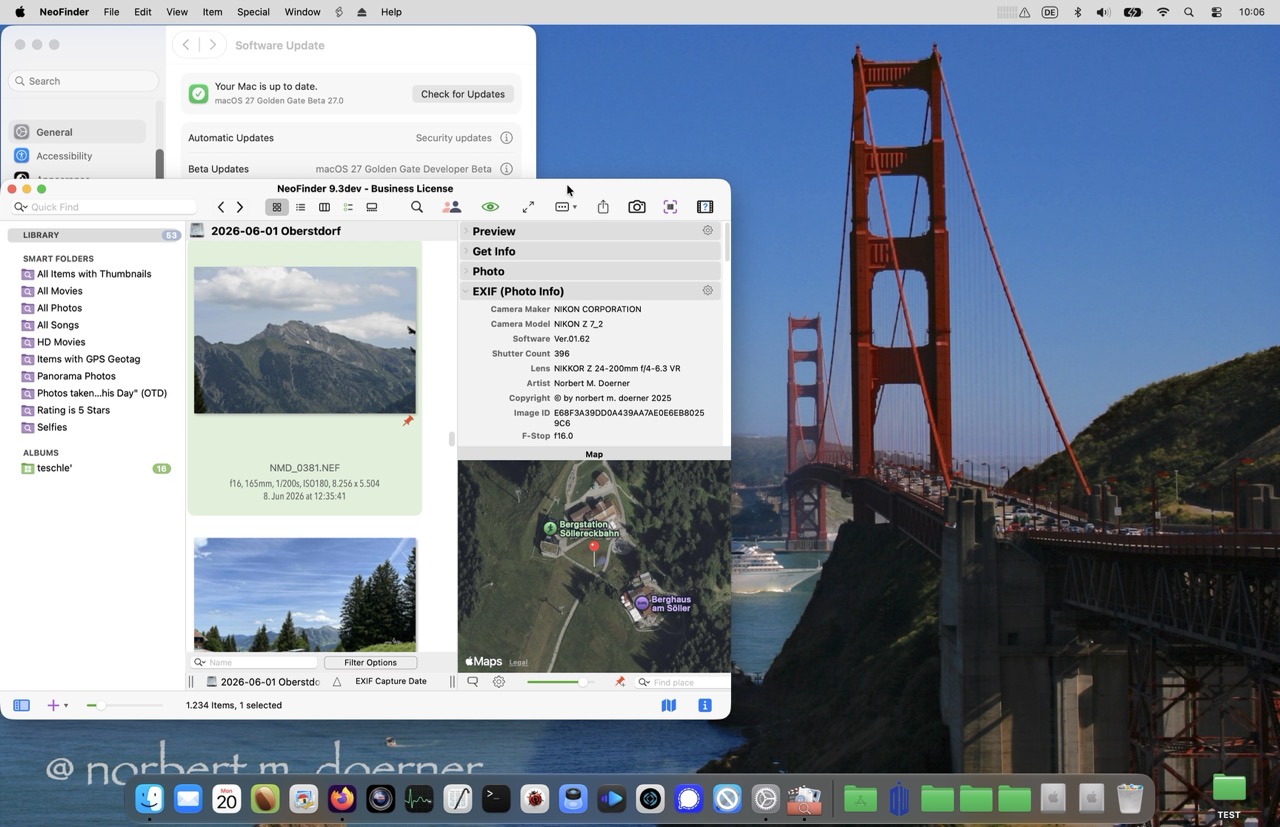The width and height of the screenshot is (1280, 827).
Task: Click the gear icon in EXIF header
Action: (x=708, y=290)
